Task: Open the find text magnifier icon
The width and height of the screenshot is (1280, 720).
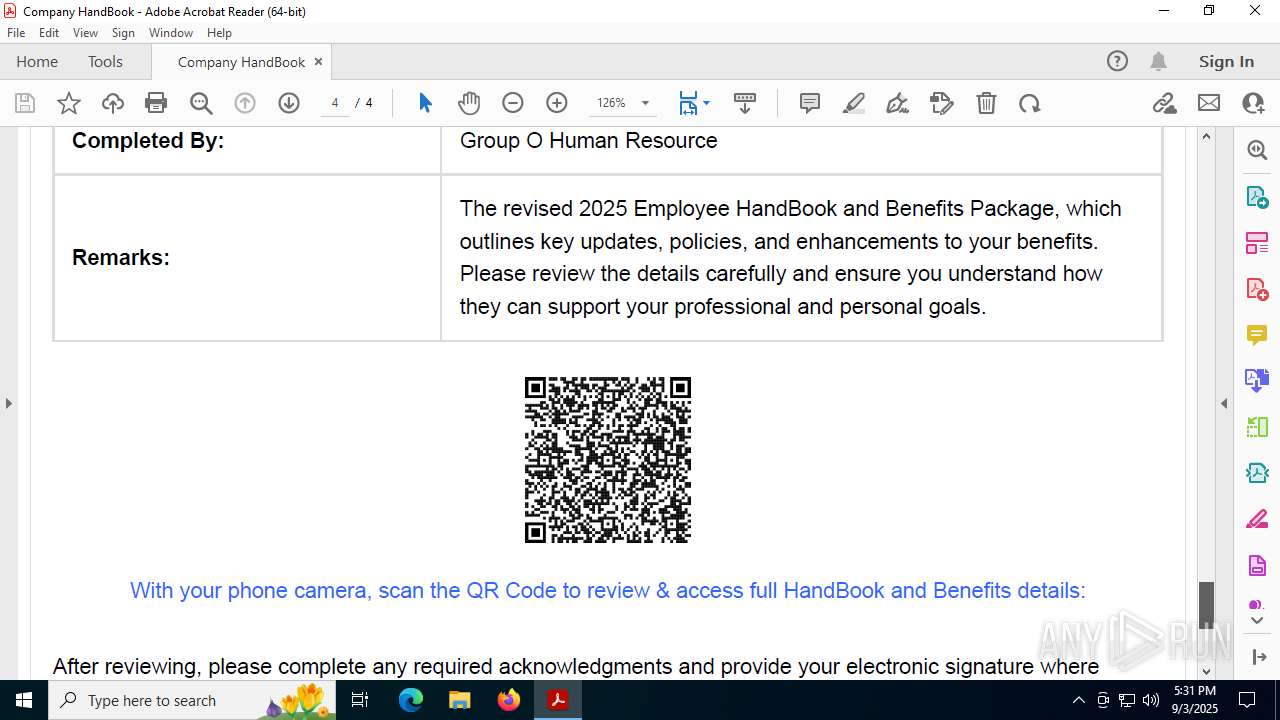Action: click(x=201, y=103)
